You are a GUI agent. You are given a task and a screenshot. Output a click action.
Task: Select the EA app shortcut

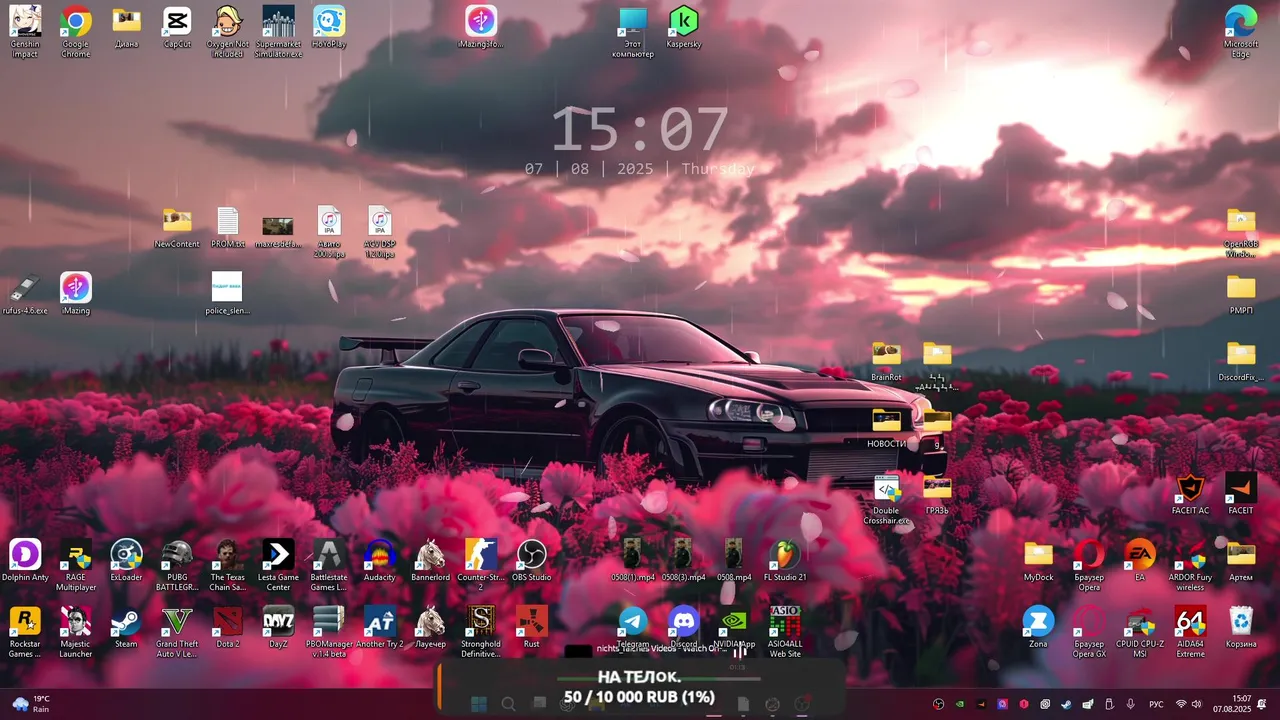[1140, 554]
